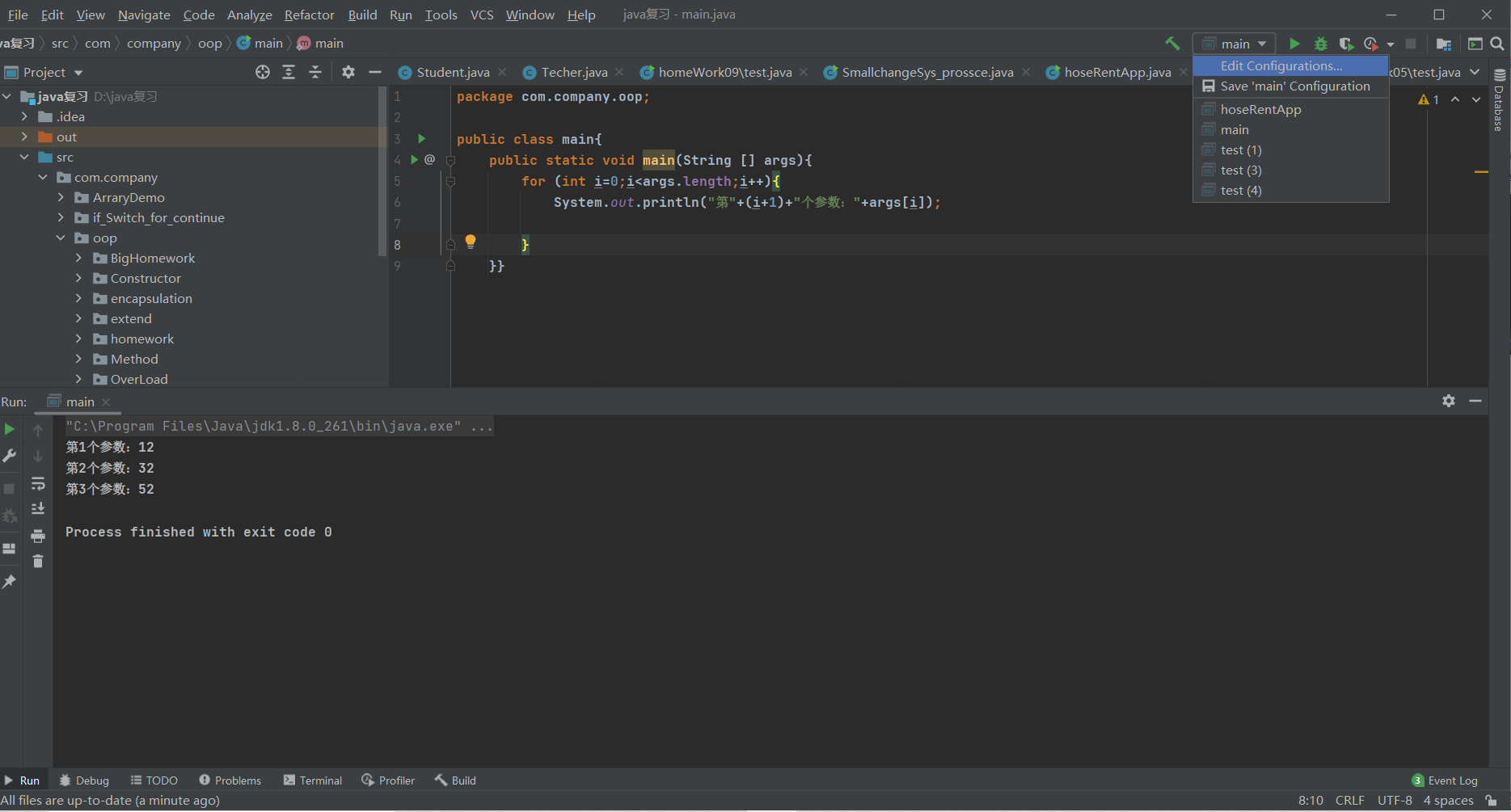Viewport: 1511px width, 812px height.
Task: Hide the Run tool window
Action: pos(1475,401)
